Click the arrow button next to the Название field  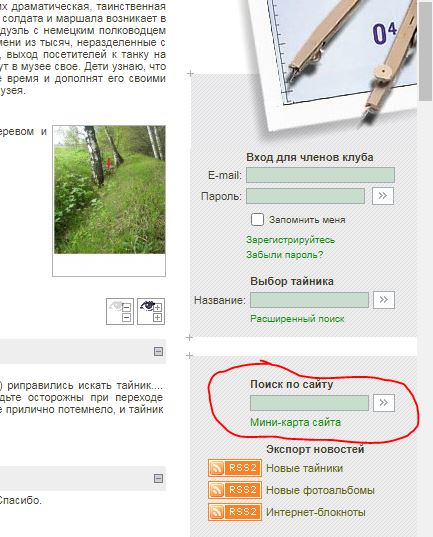click(384, 300)
